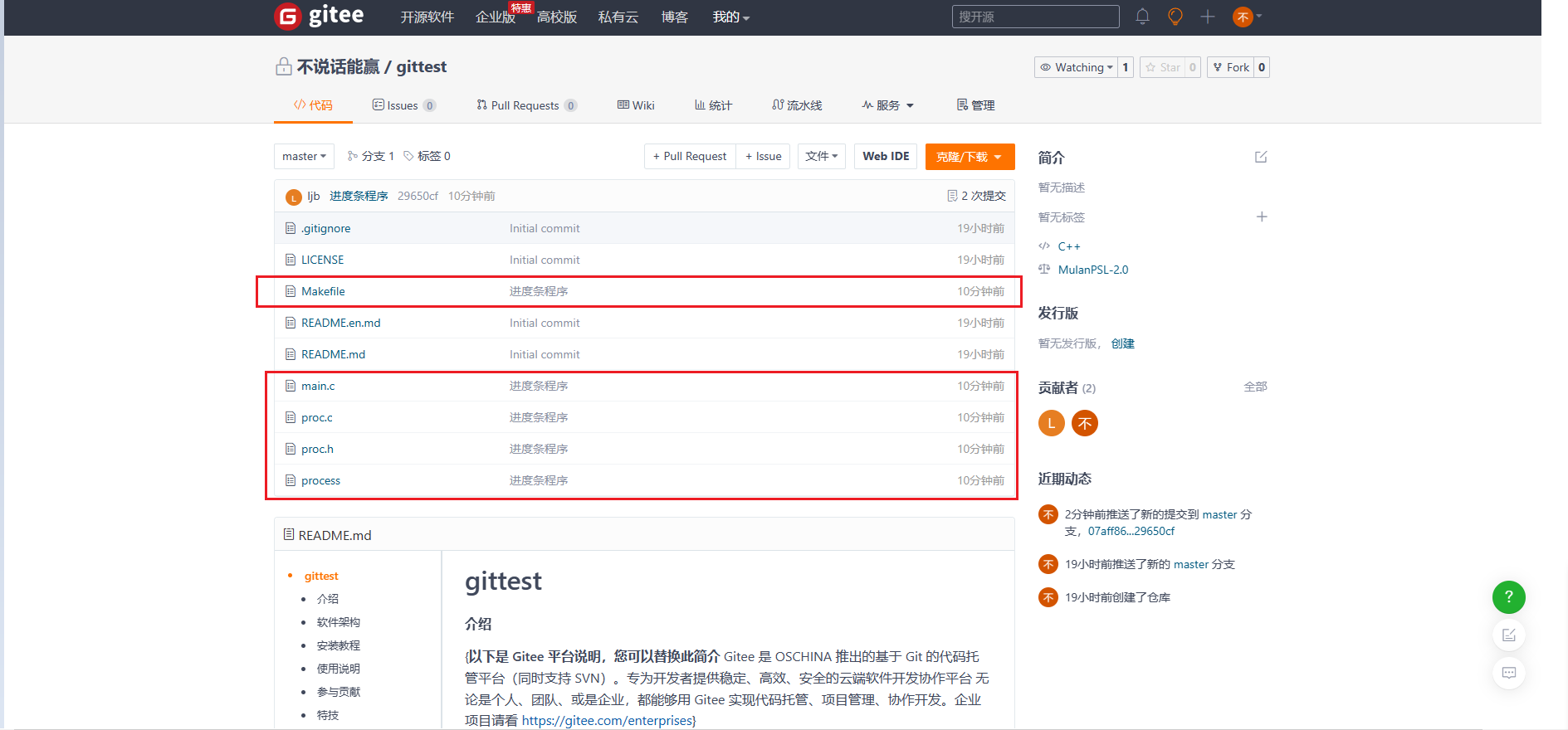Viewport: 1568px width, 730px height.
Task: Click the lightbulb tips icon
Action: 1175,17
